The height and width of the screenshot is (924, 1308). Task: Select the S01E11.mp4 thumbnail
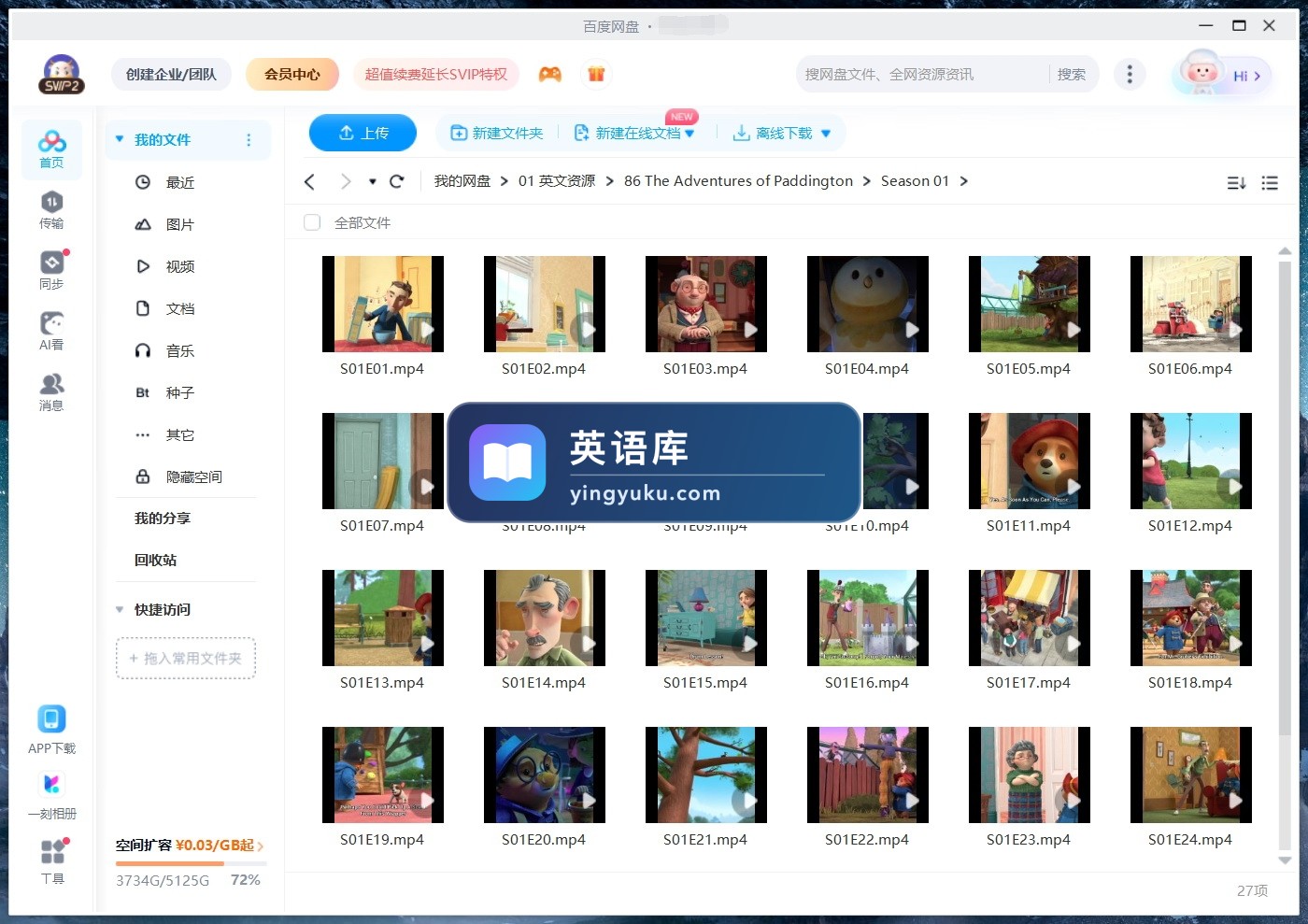(x=1029, y=461)
